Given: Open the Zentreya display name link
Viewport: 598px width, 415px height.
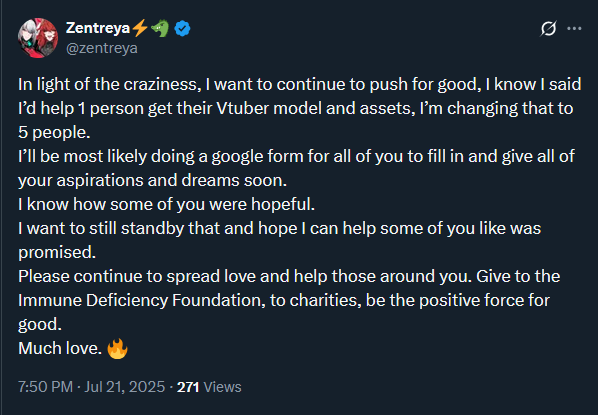Looking at the screenshot, I should (x=98, y=28).
